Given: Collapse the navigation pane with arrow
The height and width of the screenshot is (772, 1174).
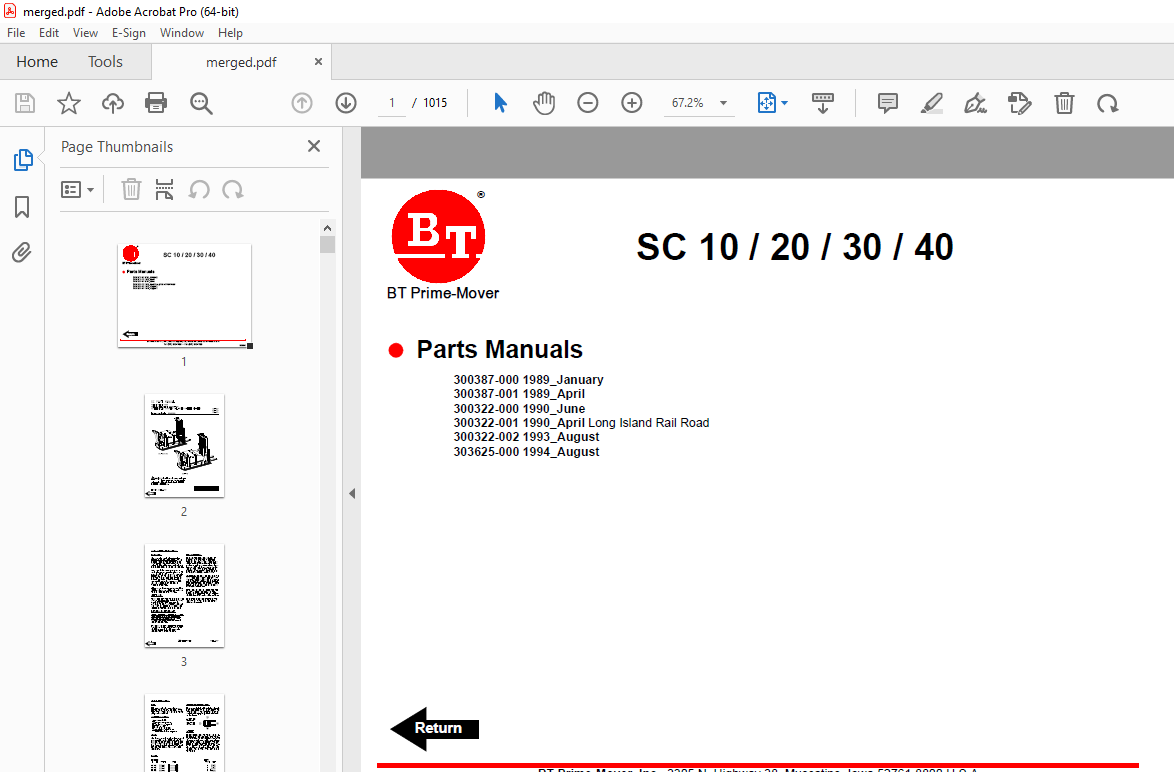Looking at the screenshot, I should [x=352, y=493].
